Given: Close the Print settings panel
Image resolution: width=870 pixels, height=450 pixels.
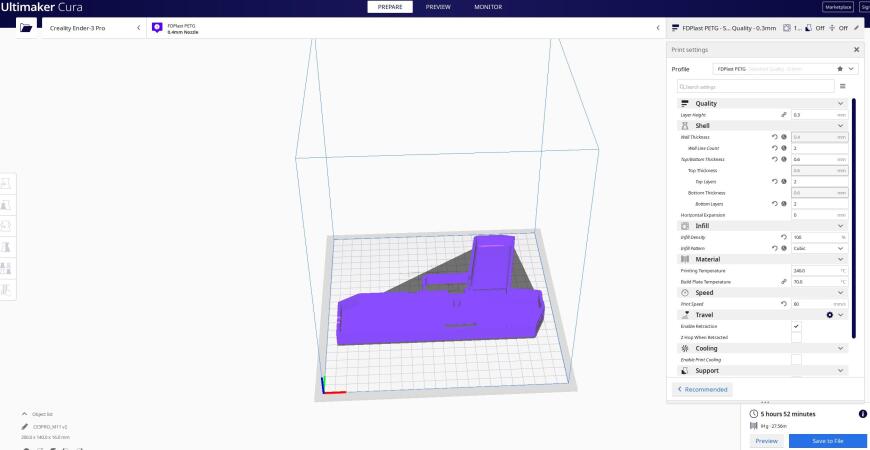Looking at the screenshot, I should [x=857, y=50].
